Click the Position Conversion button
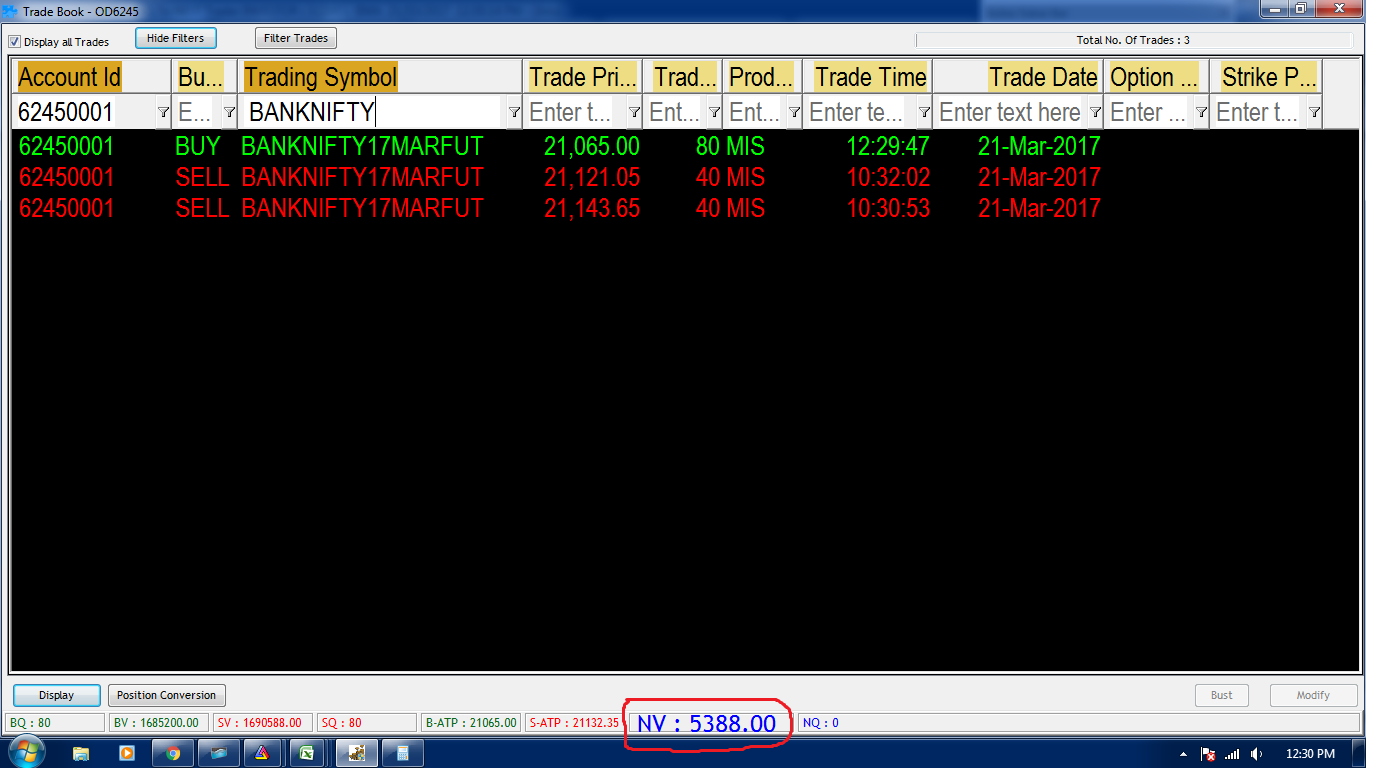Image resolution: width=1380 pixels, height=768 pixels. pyautogui.click(x=166, y=695)
